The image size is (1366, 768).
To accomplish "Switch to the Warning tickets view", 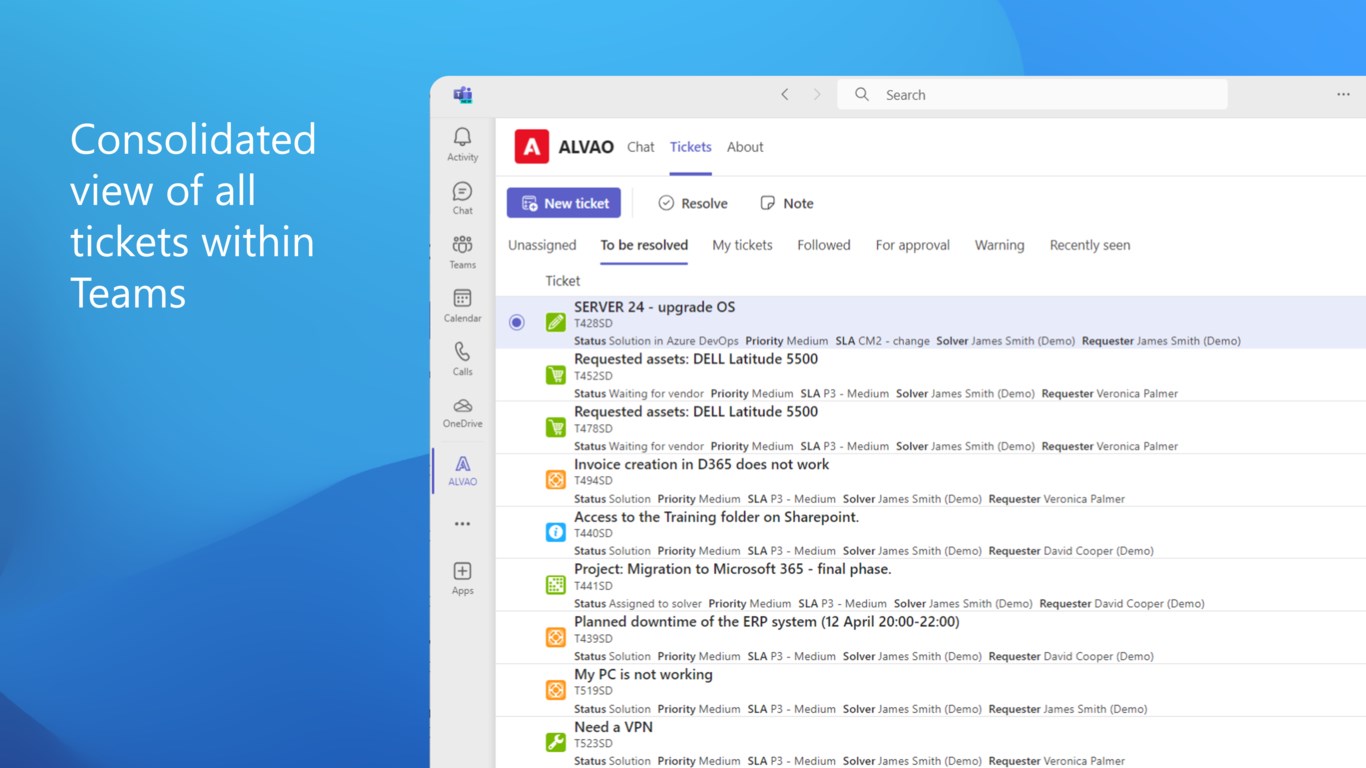I will pyautogui.click(x=999, y=245).
